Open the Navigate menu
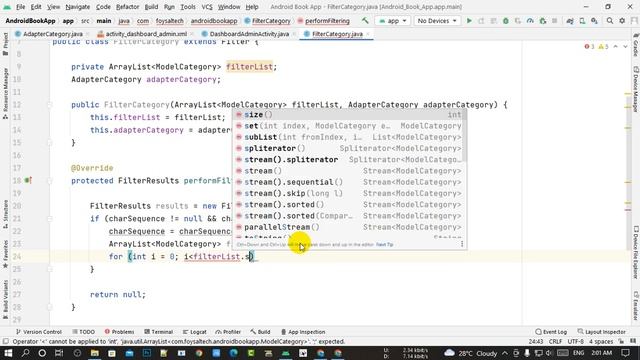Viewport: 640px width, 360px height. click(x=78, y=7)
